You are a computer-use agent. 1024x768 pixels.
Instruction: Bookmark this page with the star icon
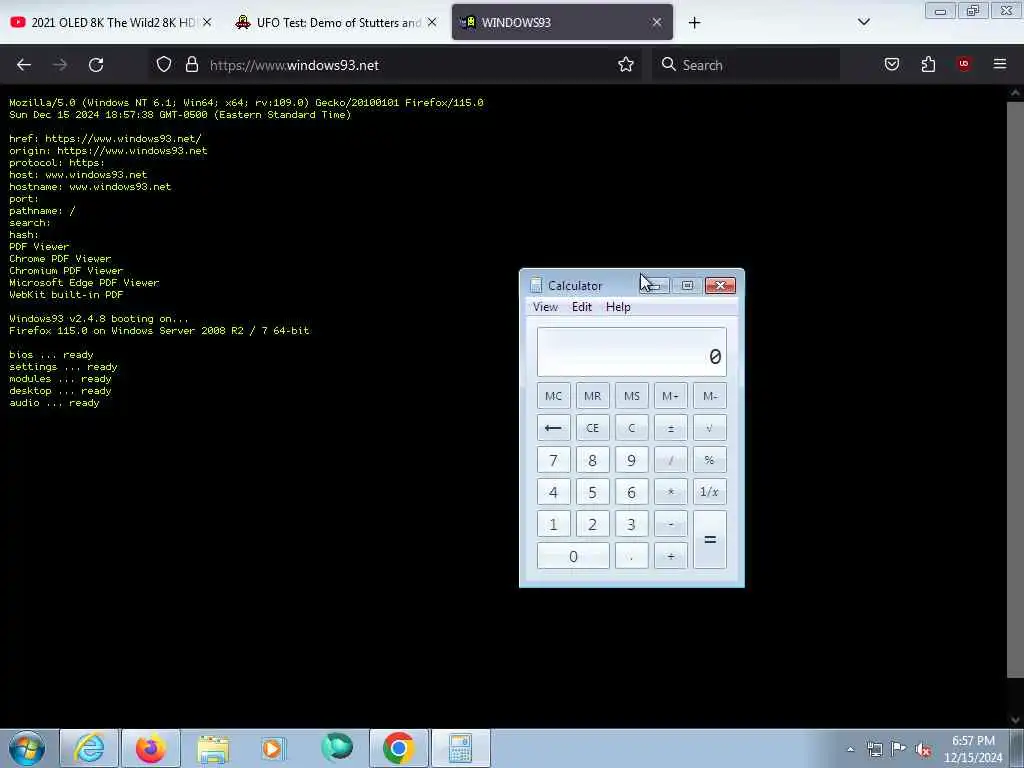click(626, 64)
